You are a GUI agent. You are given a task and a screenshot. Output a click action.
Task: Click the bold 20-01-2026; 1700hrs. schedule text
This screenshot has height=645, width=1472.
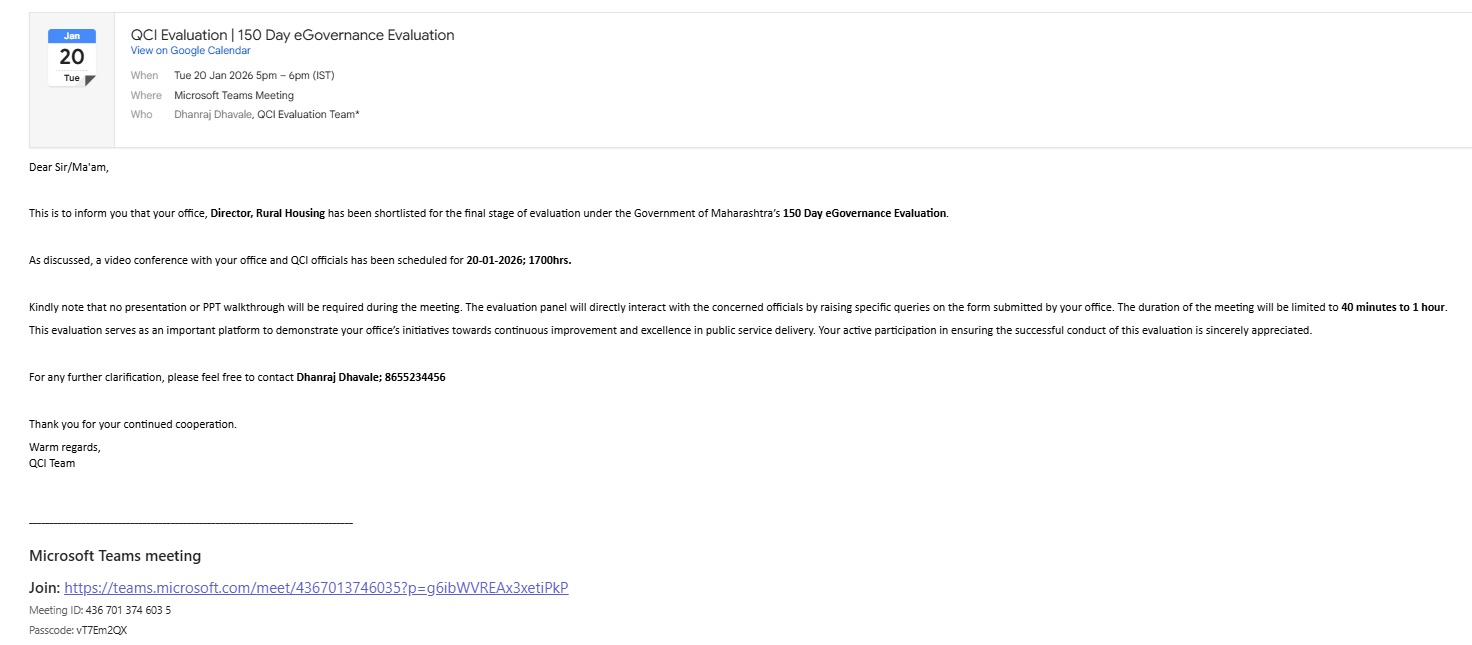pyautogui.click(x=518, y=260)
